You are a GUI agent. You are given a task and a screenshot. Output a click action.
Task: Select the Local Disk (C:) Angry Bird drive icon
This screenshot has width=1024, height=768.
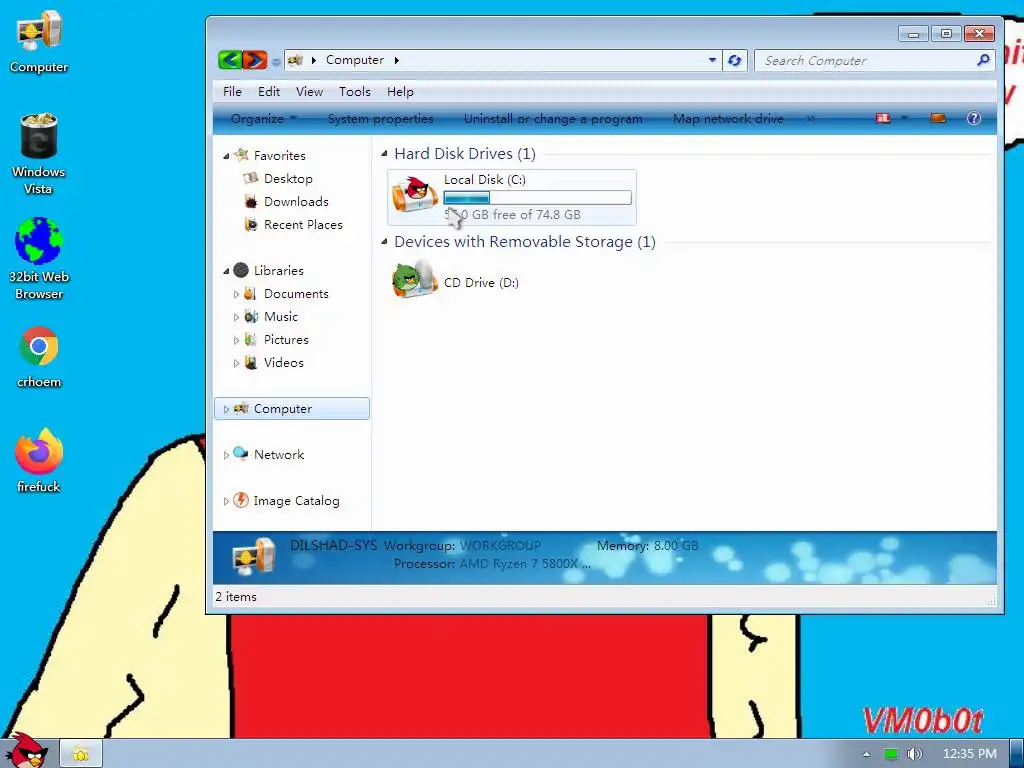click(x=415, y=194)
